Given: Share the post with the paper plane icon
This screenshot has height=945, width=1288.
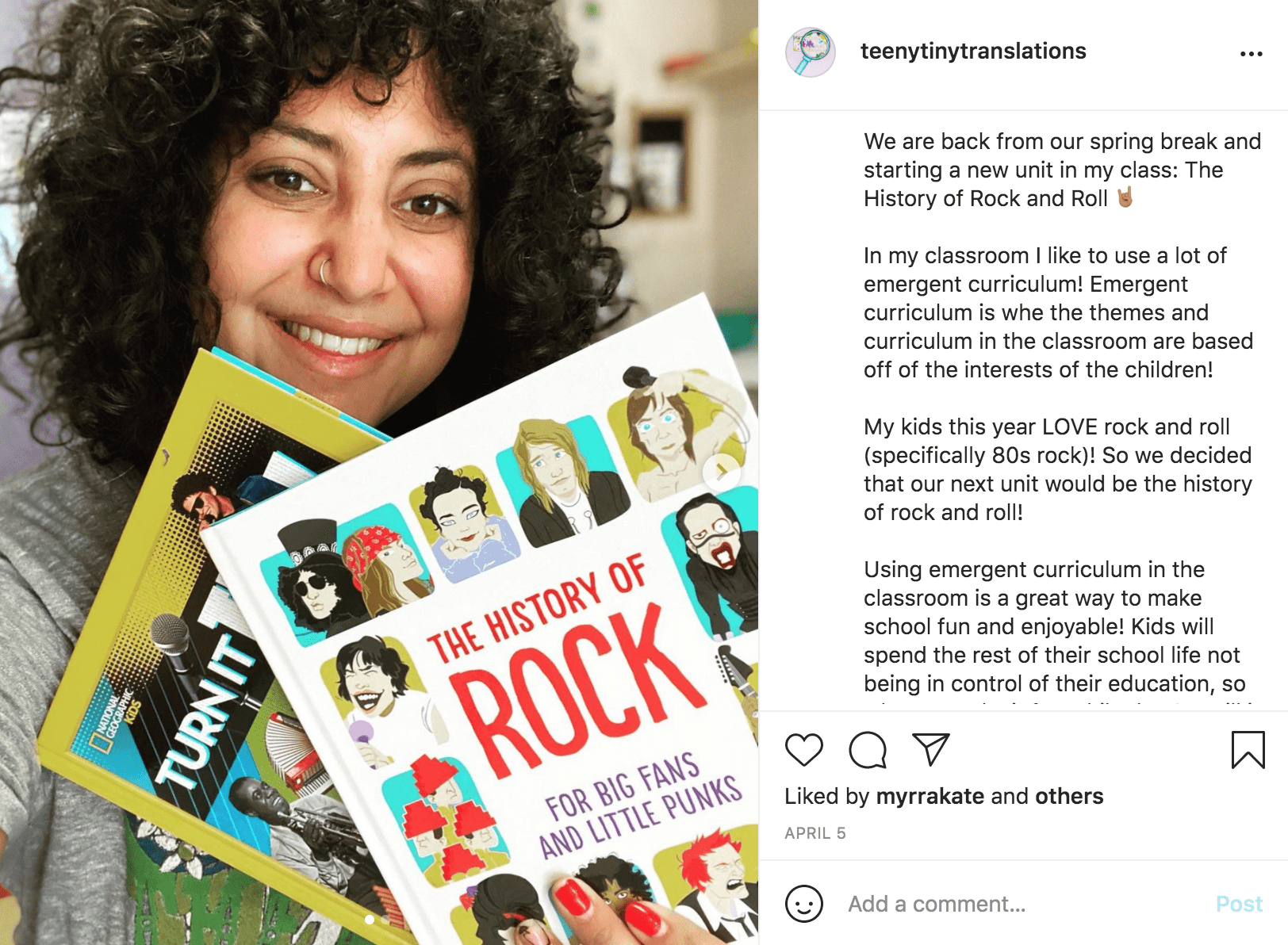Looking at the screenshot, I should [930, 749].
